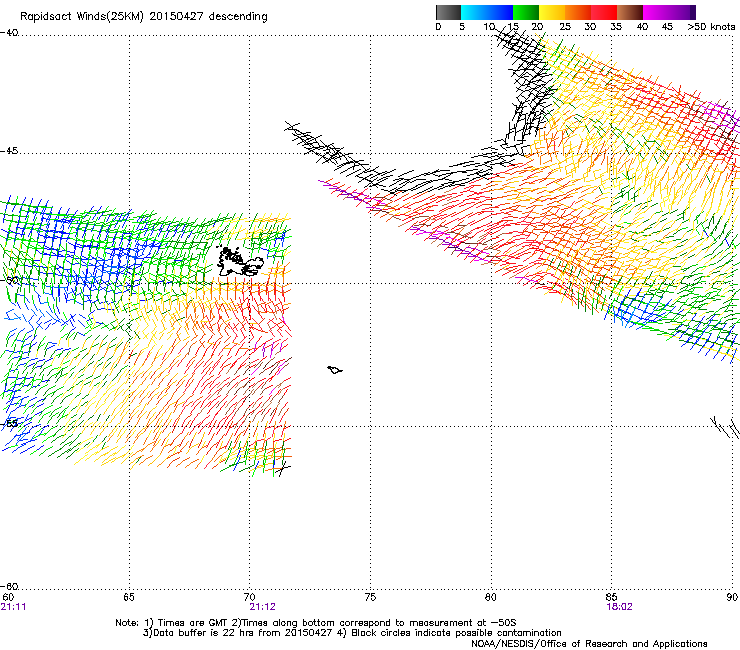Click the dark purple >50 knots swatch
Viewport: 740px width, 650px height.
click(x=692, y=12)
